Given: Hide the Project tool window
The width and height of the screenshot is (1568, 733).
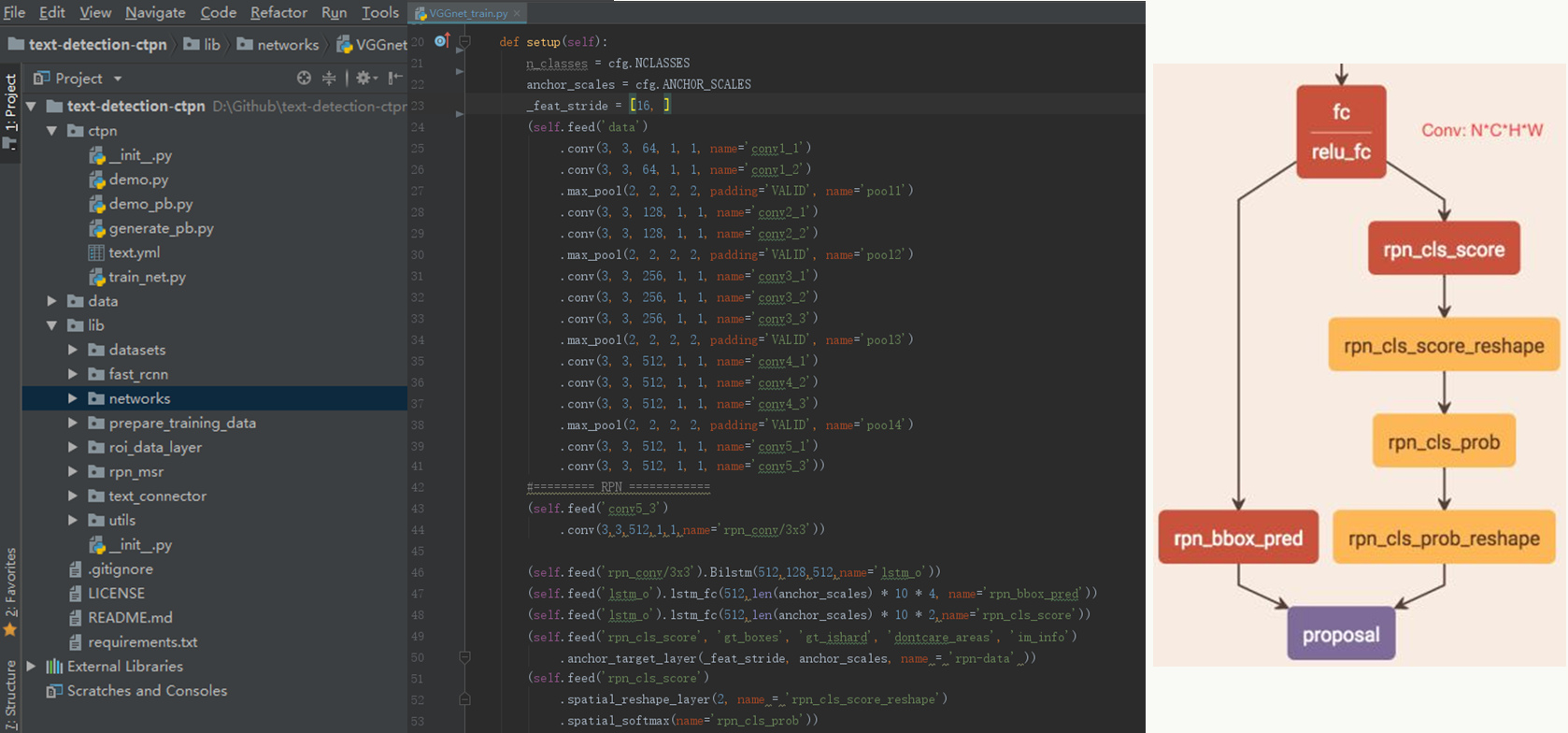Looking at the screenshot, I should pos(395,79).
